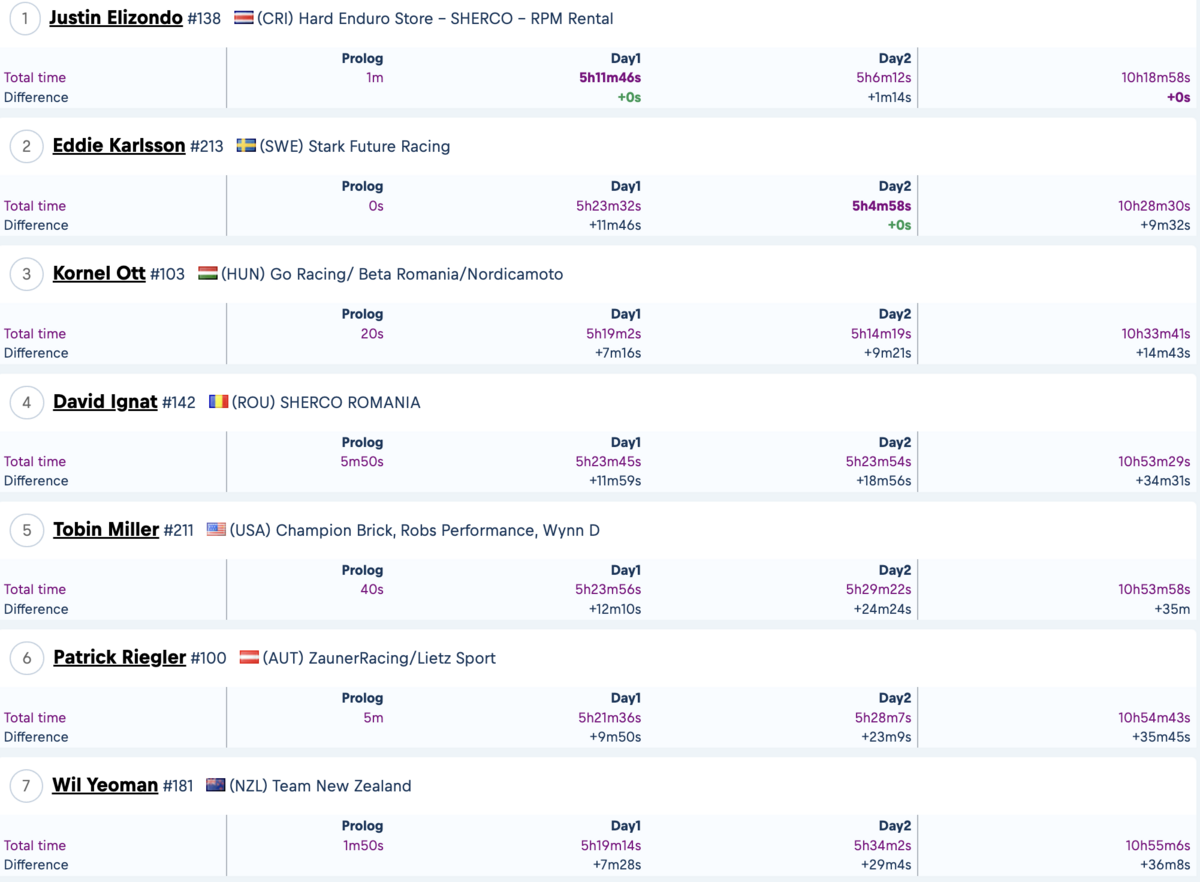Click the New Zealand flag next to Wil Yeoman
This screenshot has width=1200, height=882.
point(215,786)
